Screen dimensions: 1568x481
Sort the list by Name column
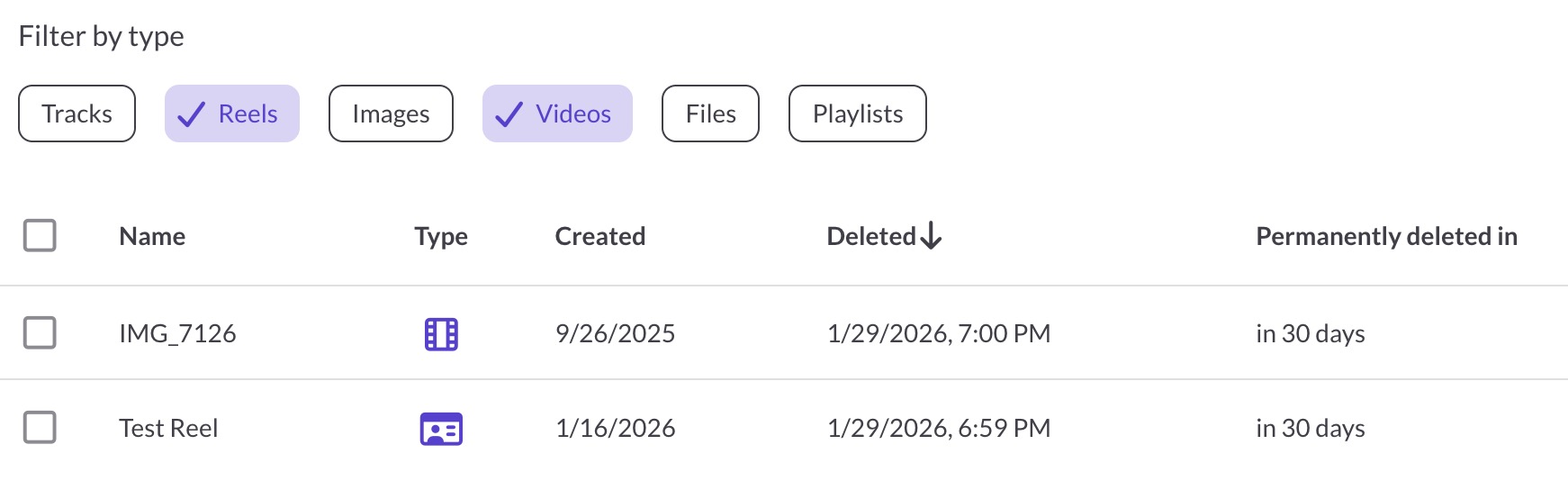click(x=152, y=236)
